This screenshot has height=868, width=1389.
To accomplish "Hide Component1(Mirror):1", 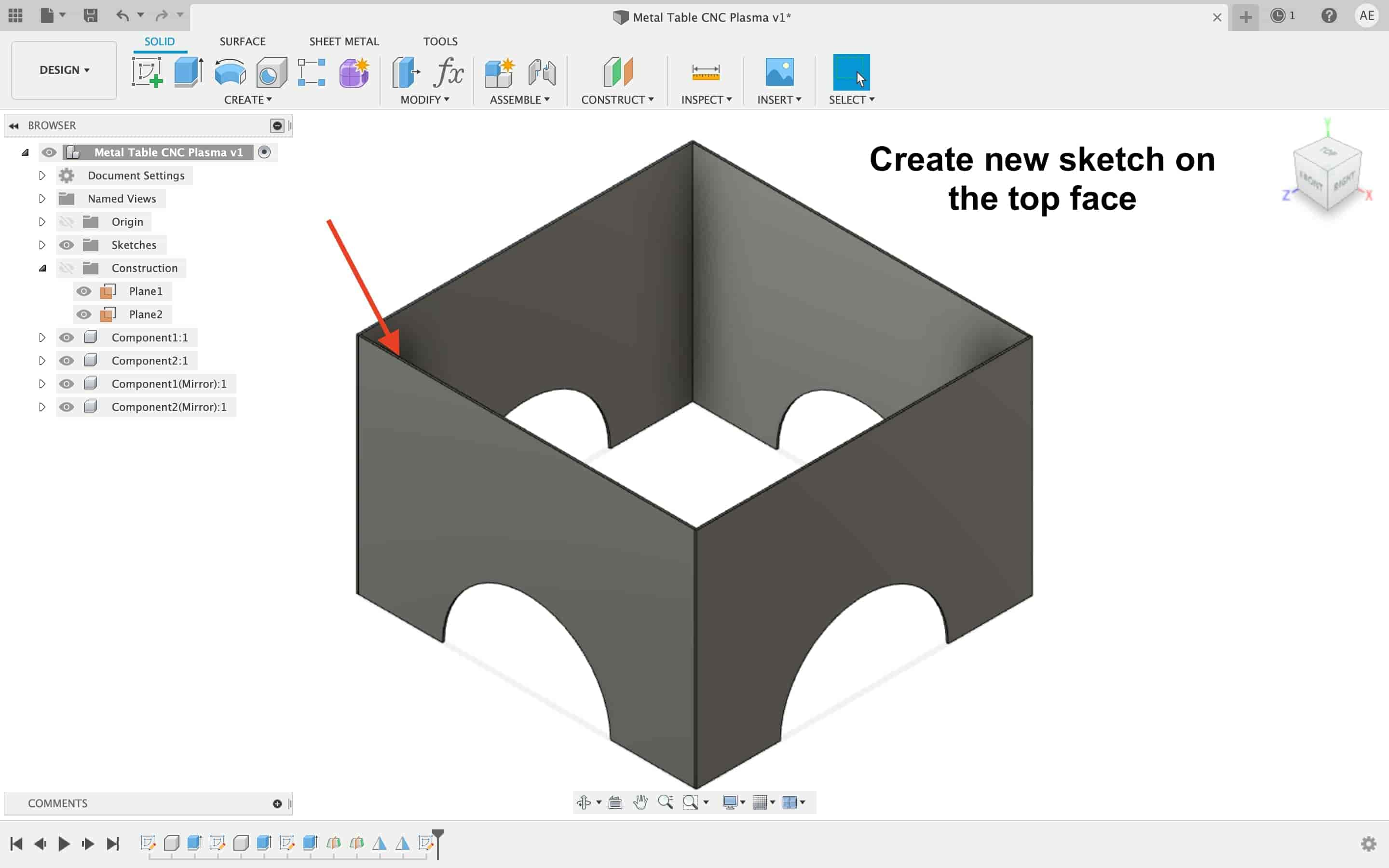I will click(x=67, y=383).
